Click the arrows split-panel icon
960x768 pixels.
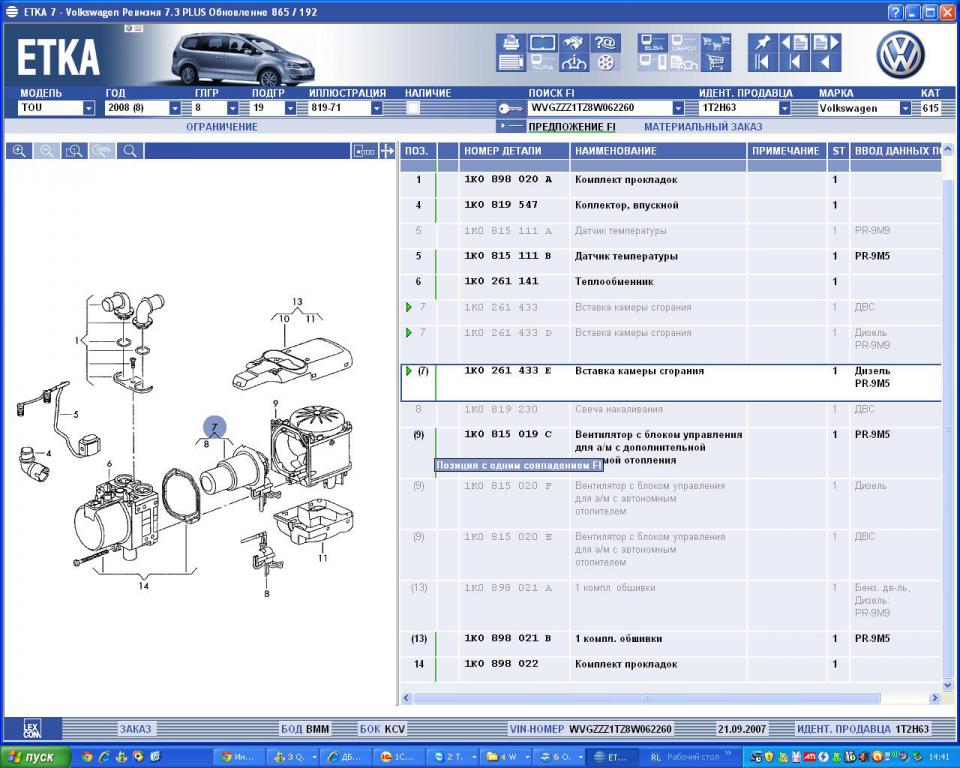387,151
